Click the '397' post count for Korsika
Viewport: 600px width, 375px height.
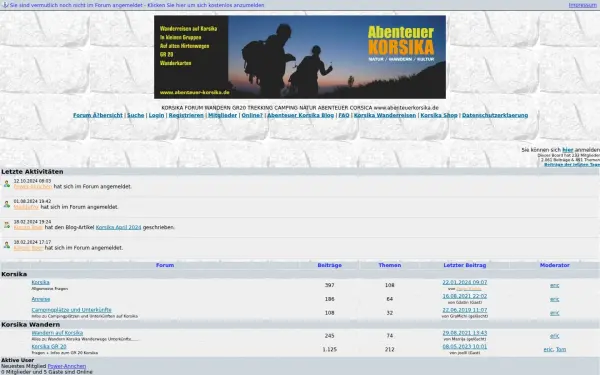(x=329, y=285)
